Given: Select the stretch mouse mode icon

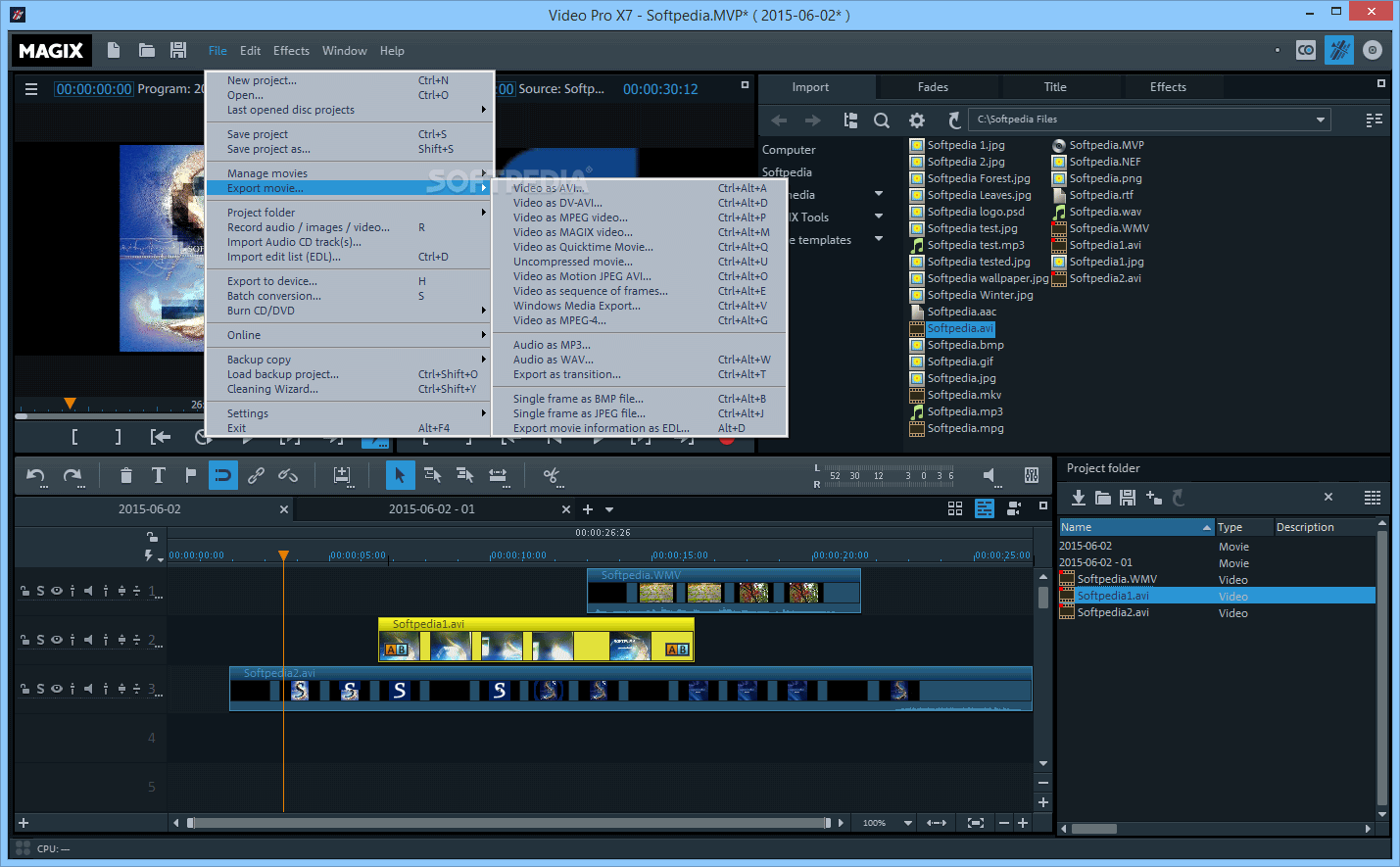Looking at the screenshot, I should click(498, 475).
